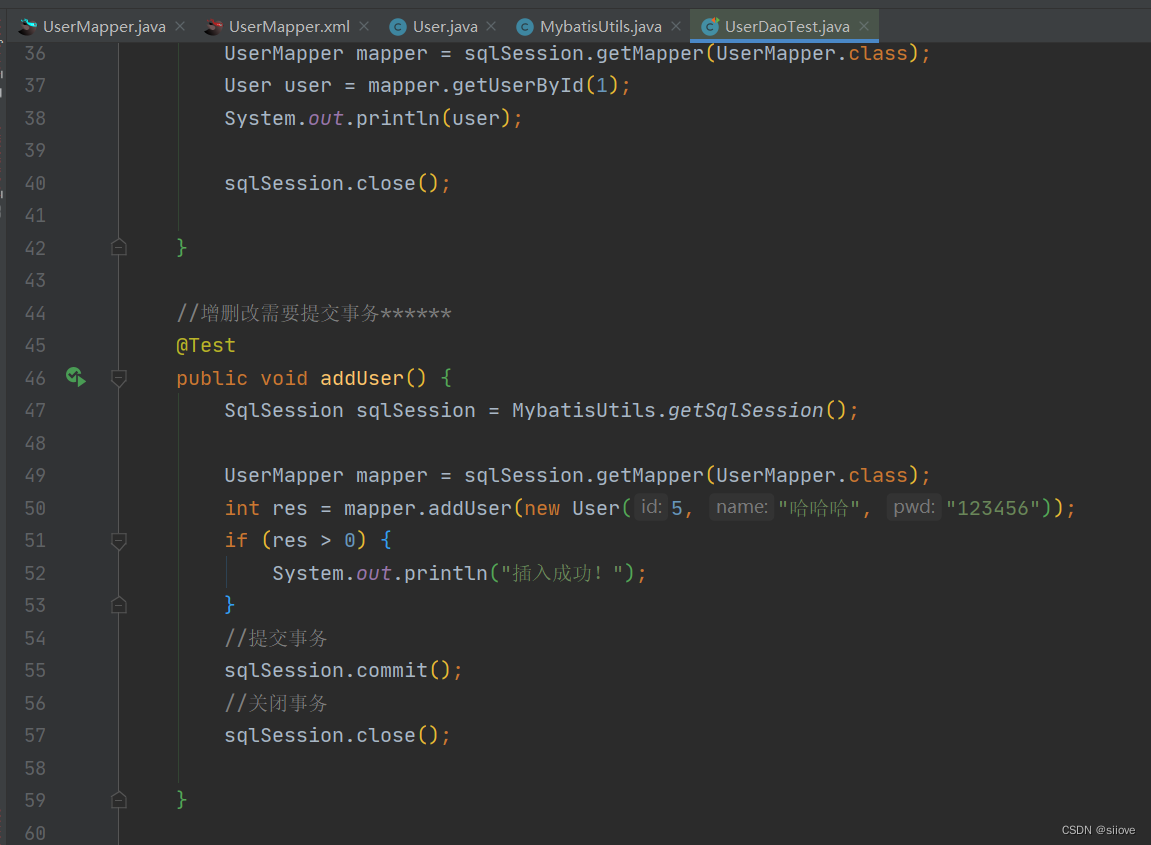
Task: Click mapper.addUser on line 50
Action: (427, 508)
